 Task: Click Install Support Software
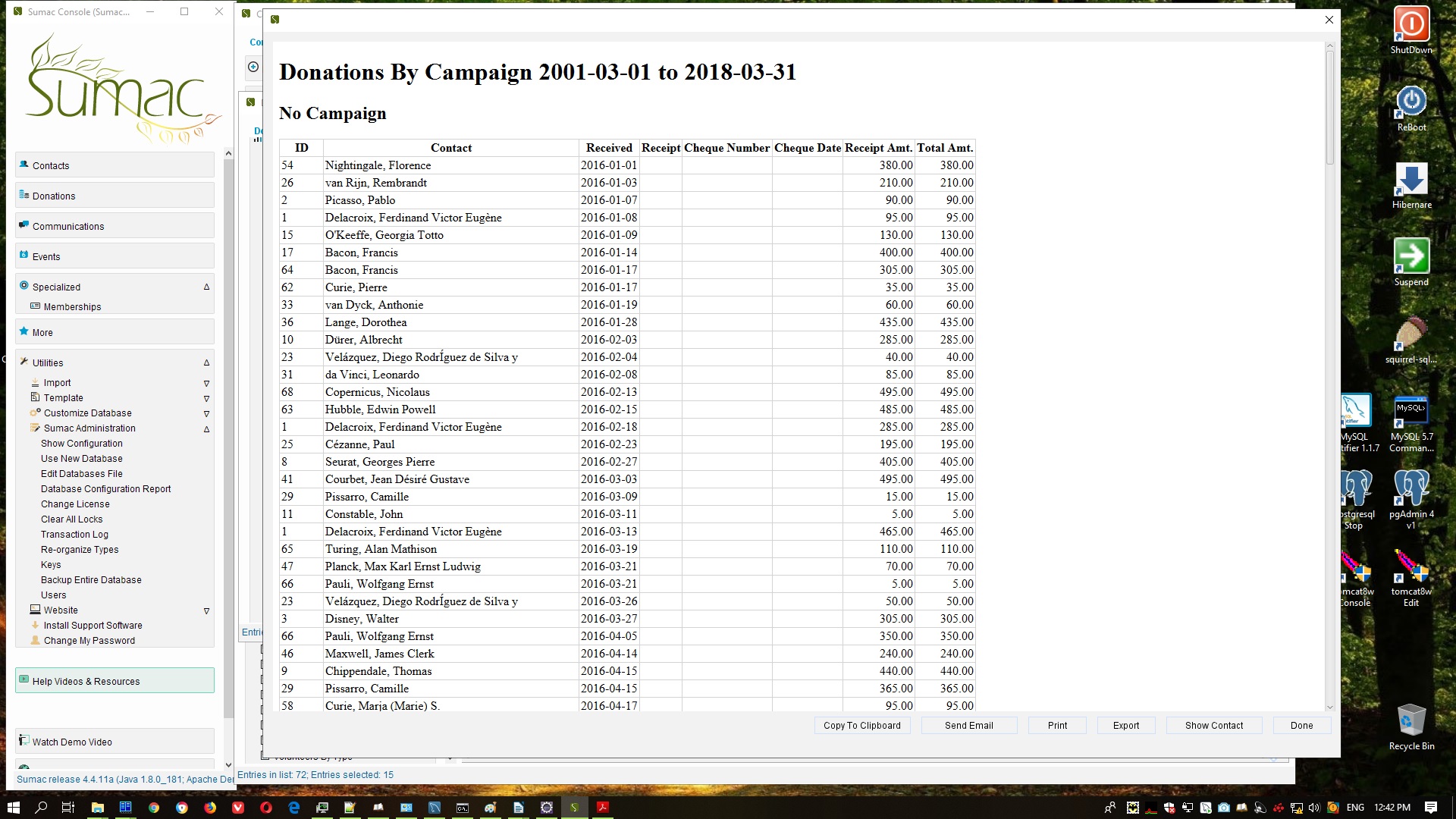(x=93, y=625)
